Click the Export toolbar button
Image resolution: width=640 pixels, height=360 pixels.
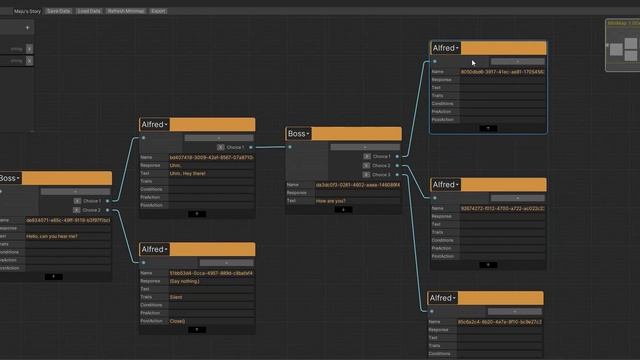[158, 11]
